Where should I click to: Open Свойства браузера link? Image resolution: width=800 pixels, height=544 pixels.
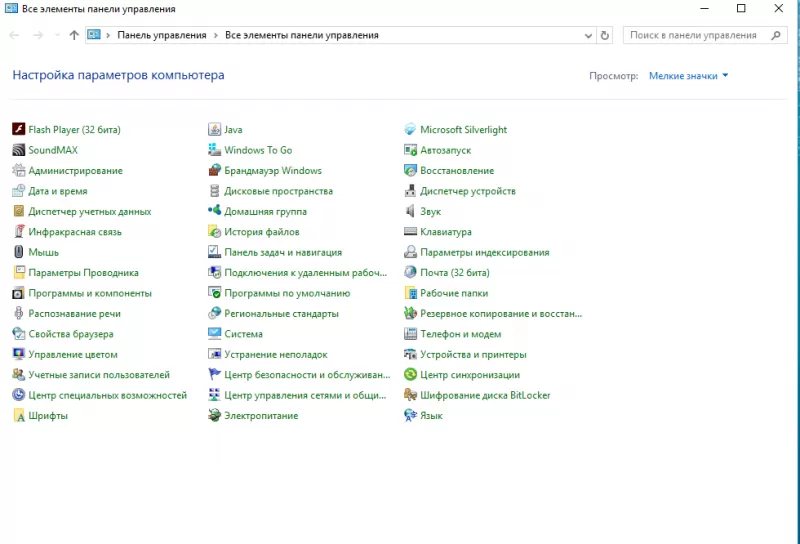[71, 334]
